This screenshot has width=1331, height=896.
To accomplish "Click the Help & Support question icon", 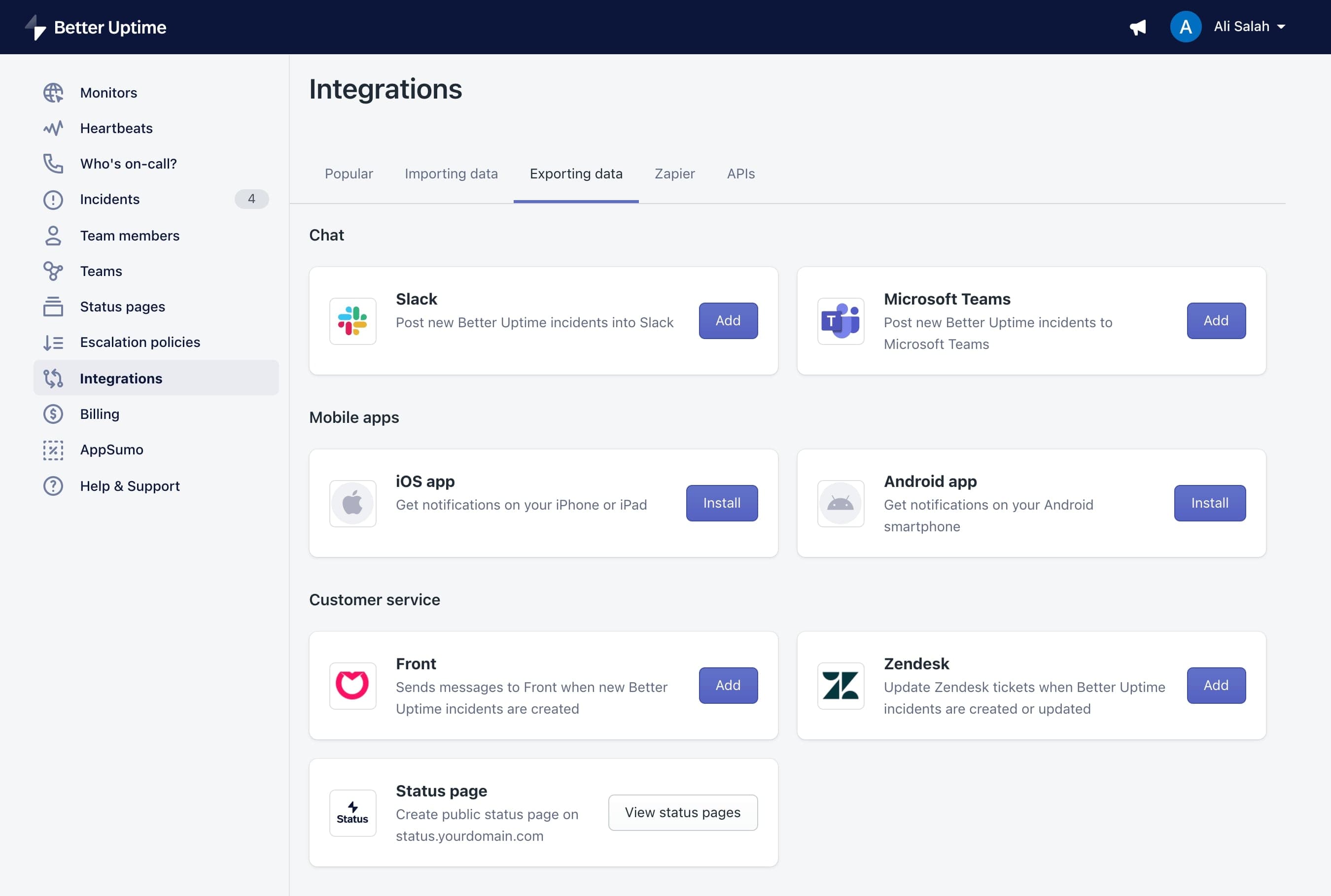I will (53, 486).
